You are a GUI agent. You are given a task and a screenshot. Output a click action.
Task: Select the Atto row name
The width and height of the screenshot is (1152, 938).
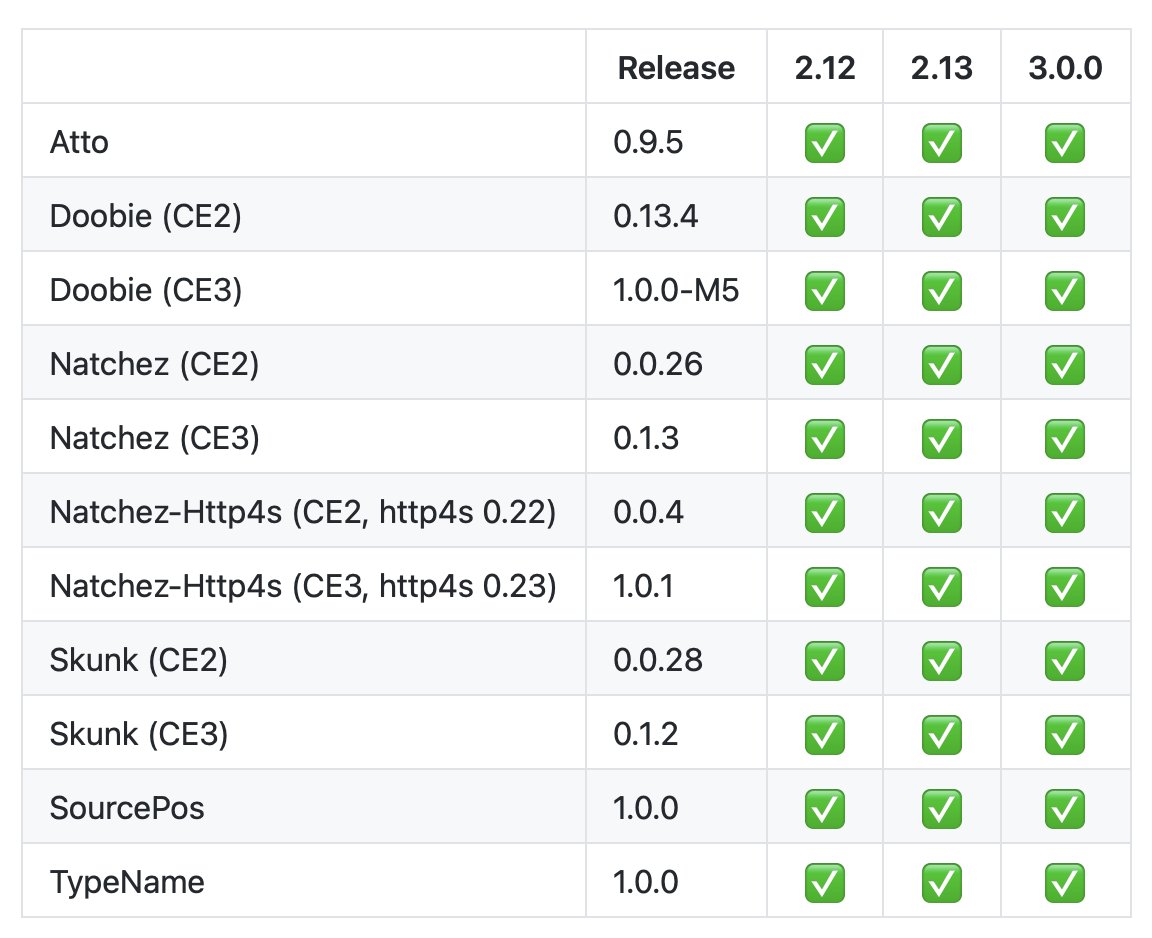(79, 142)
